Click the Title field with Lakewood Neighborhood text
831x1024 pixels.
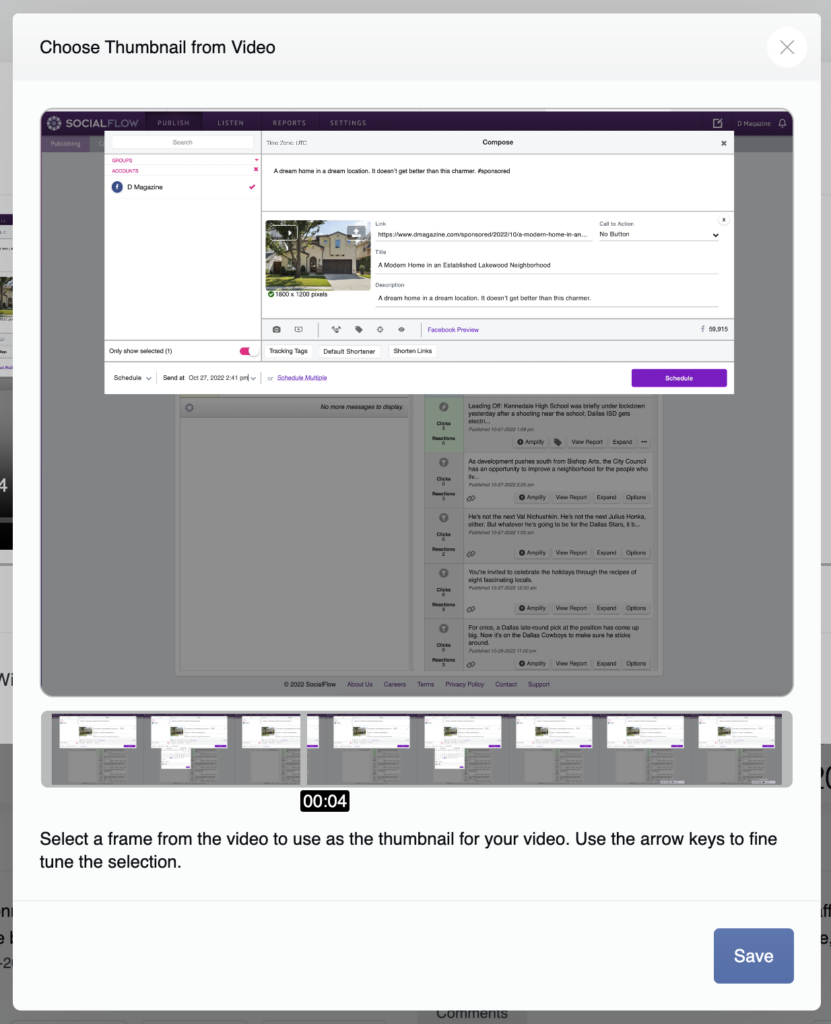coord(546,265)
